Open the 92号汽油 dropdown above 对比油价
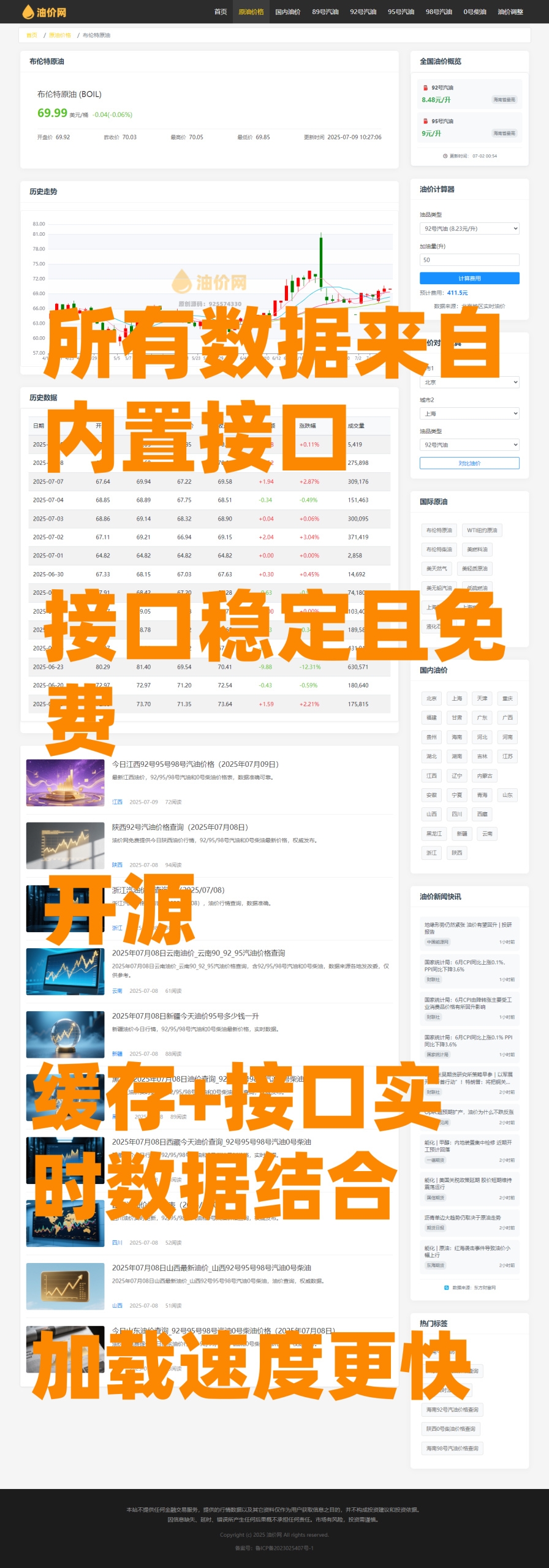The height and width of the screenshot is (1568, 549). [469, 445]
